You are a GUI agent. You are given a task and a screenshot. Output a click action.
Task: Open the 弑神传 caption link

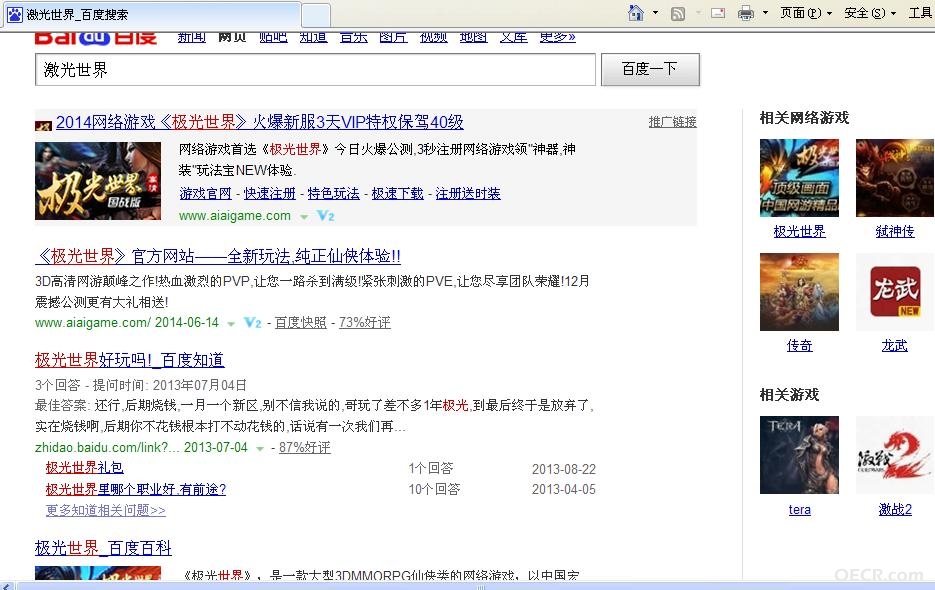coord(894,231)
